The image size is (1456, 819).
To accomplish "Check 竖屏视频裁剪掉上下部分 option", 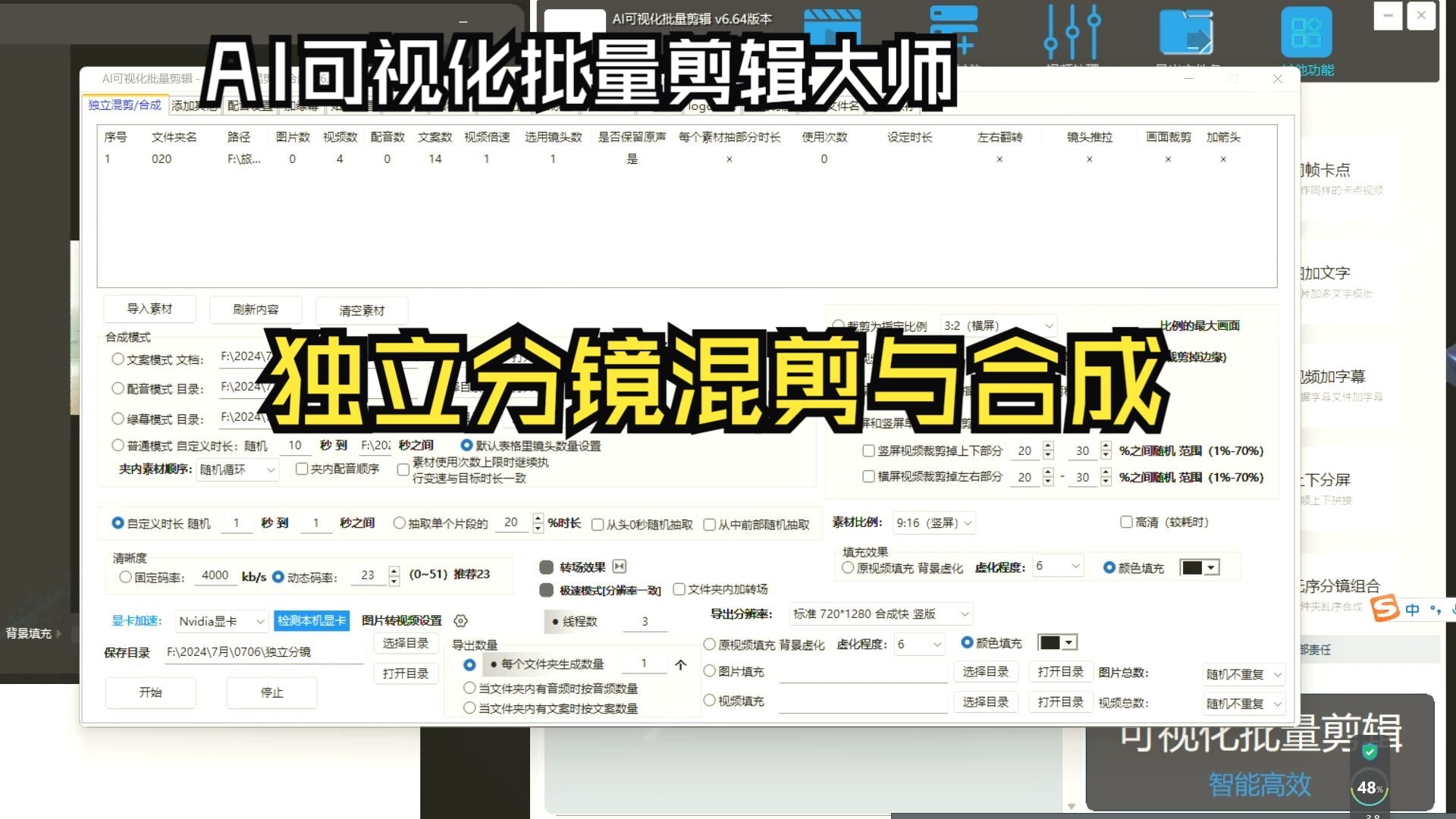I will click(x=868, y=450).
